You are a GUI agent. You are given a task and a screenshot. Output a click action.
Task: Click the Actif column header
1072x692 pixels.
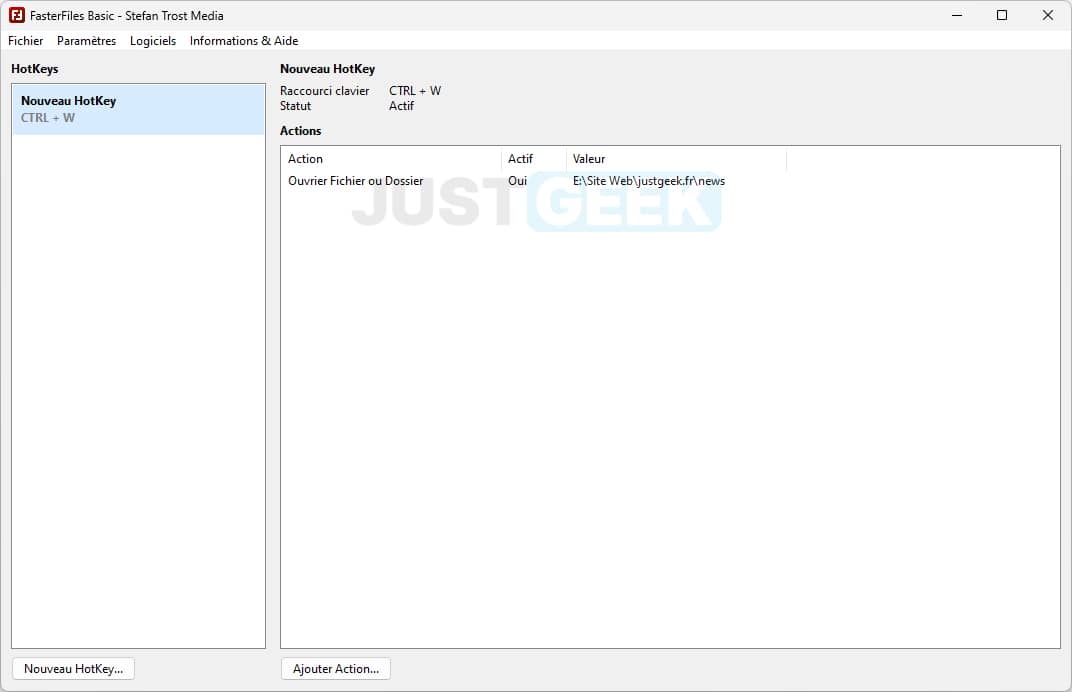[x=534, y=159]
